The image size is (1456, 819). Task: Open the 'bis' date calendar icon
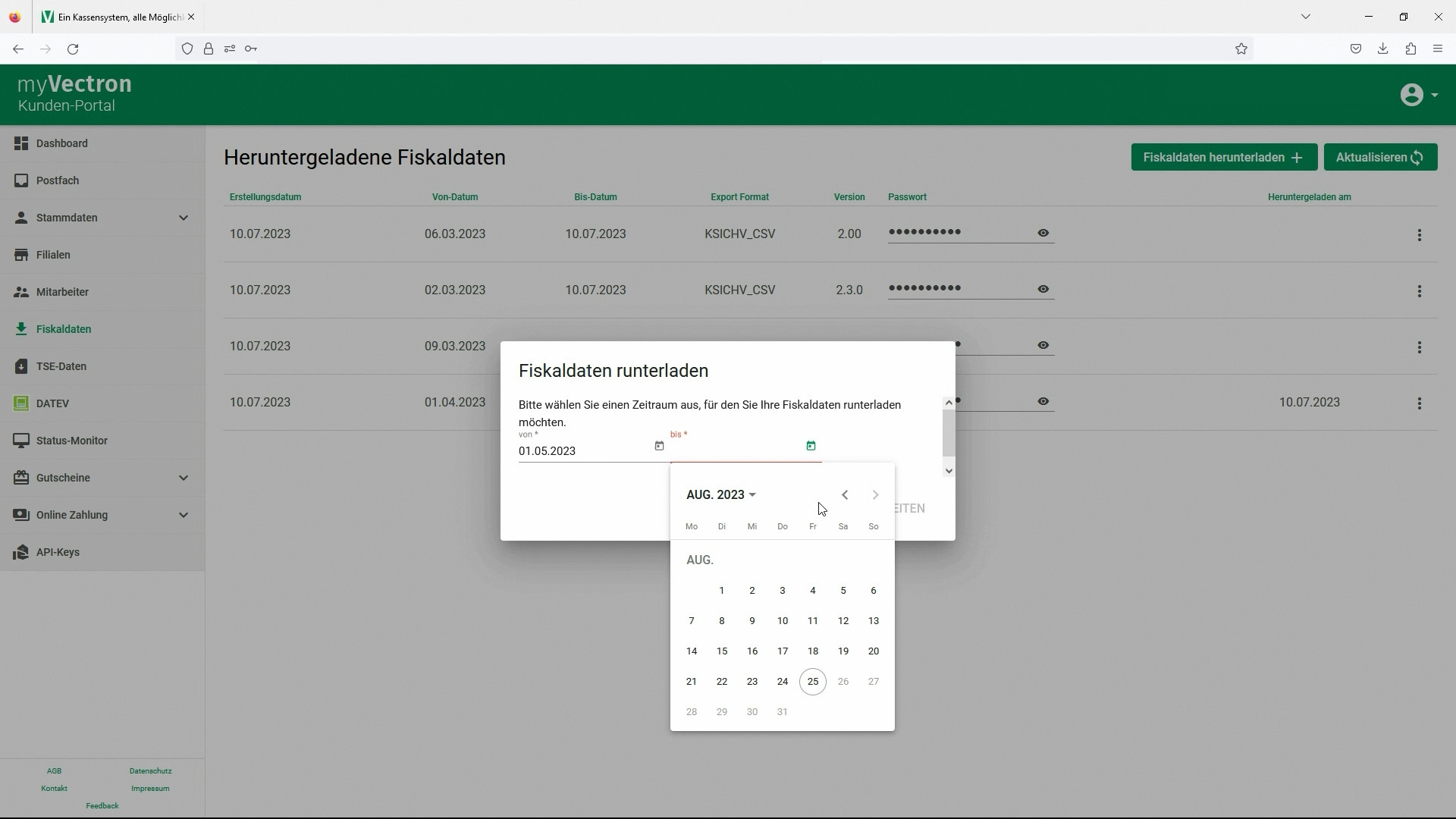pos(811,446)
